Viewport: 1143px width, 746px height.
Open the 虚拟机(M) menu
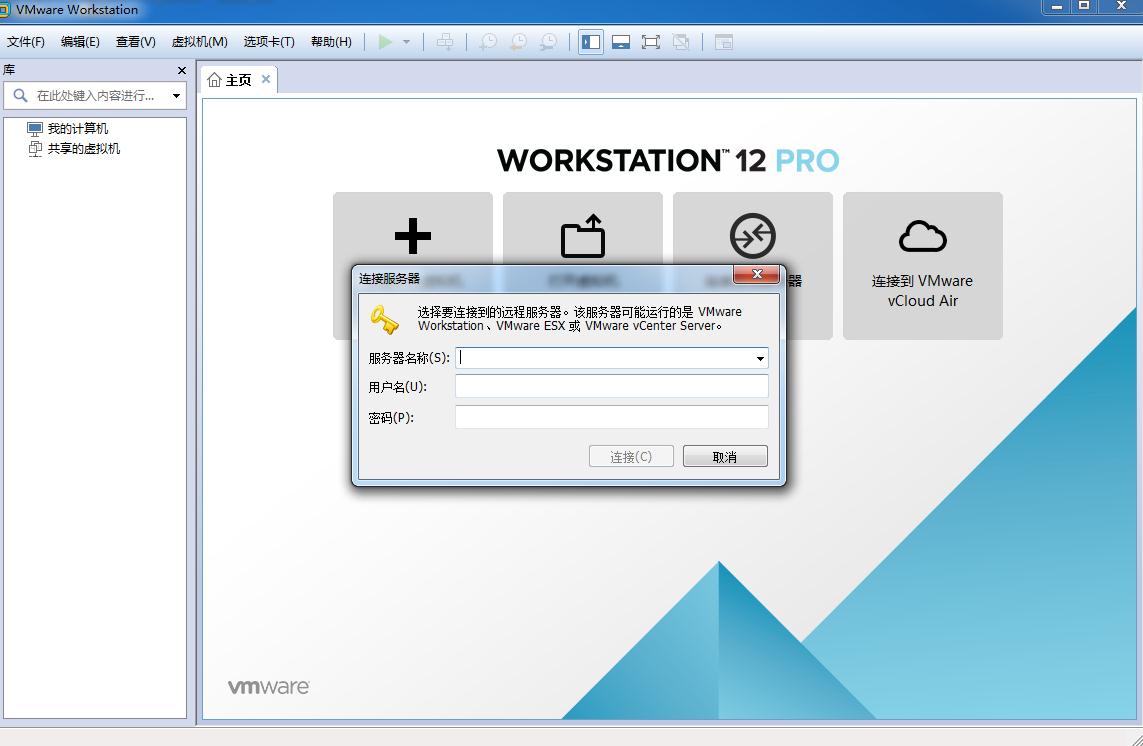(199, 42)
